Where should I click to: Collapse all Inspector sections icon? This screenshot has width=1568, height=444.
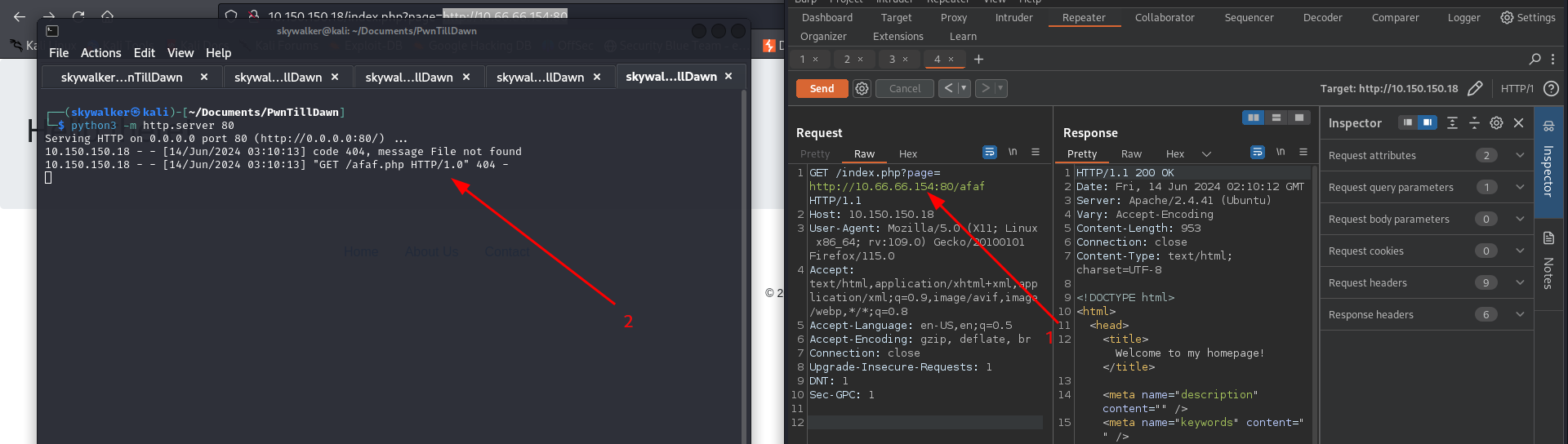click(1474, 122)
